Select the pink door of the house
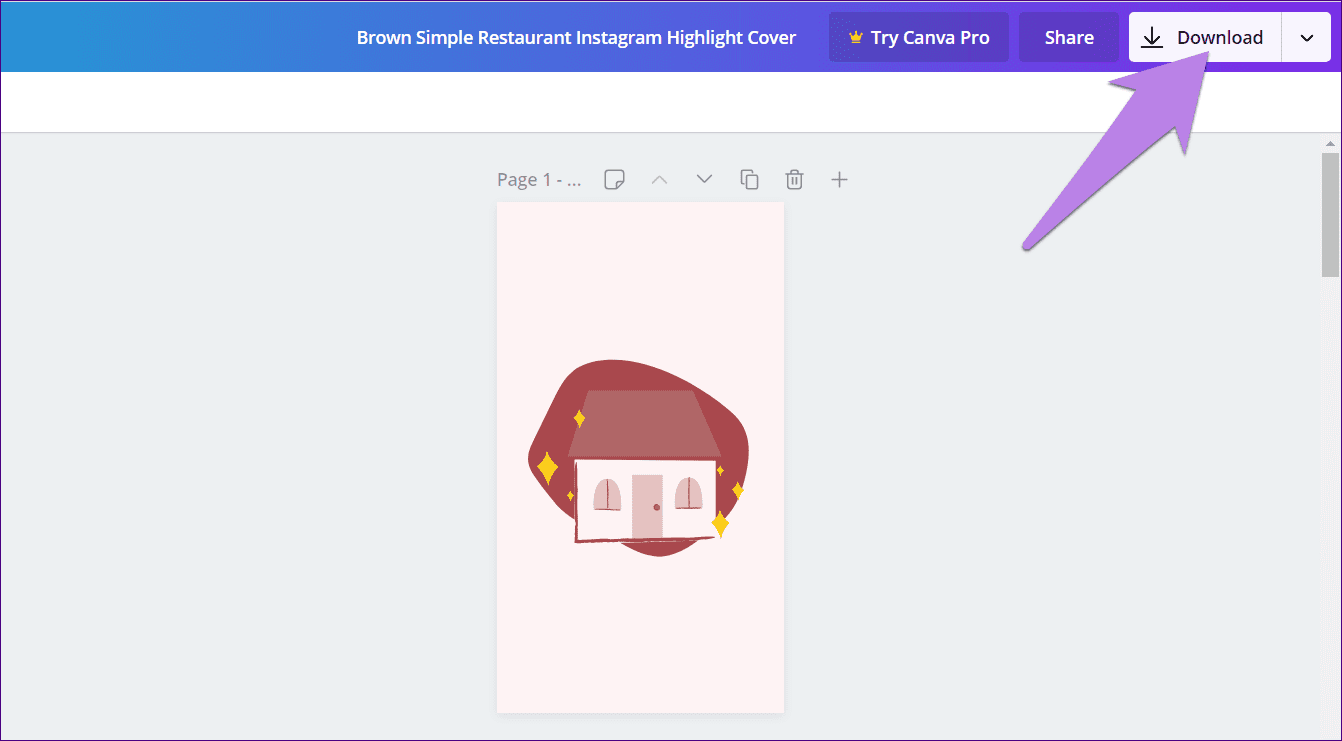 pyautogui.click(x=647, y=507)
